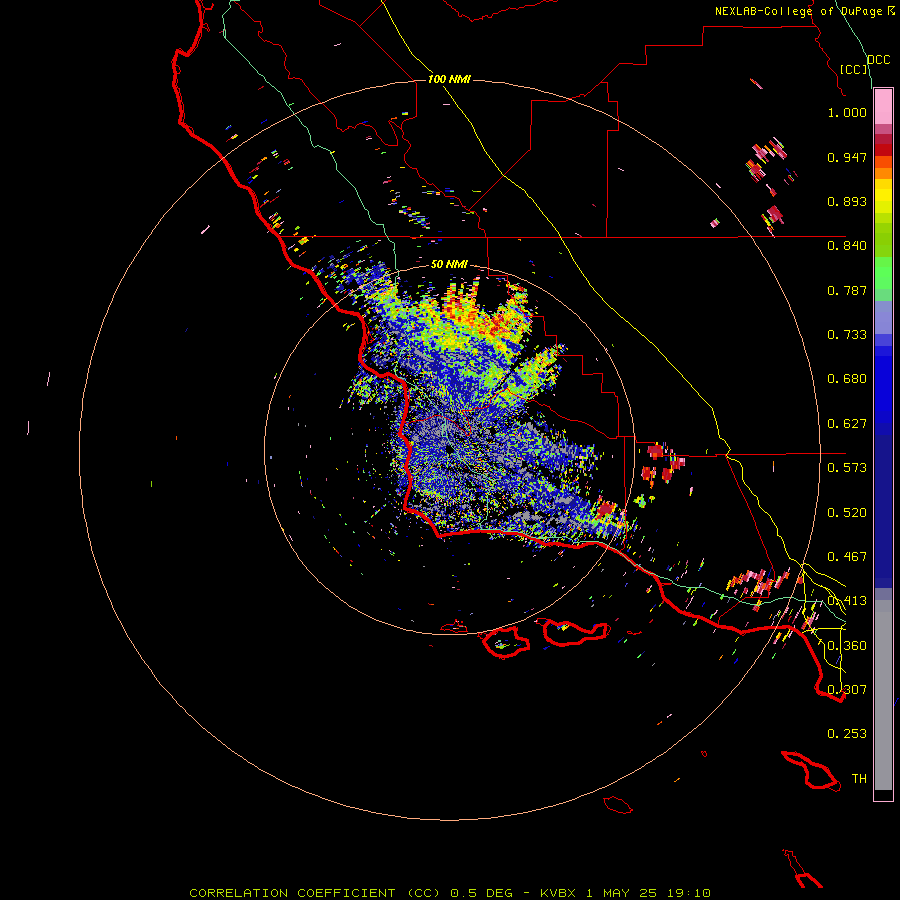Click the pink swatch at the color bar top
The height and width of the screenshot is (900, 900).
pyautogui.click(x=883, y=107)
